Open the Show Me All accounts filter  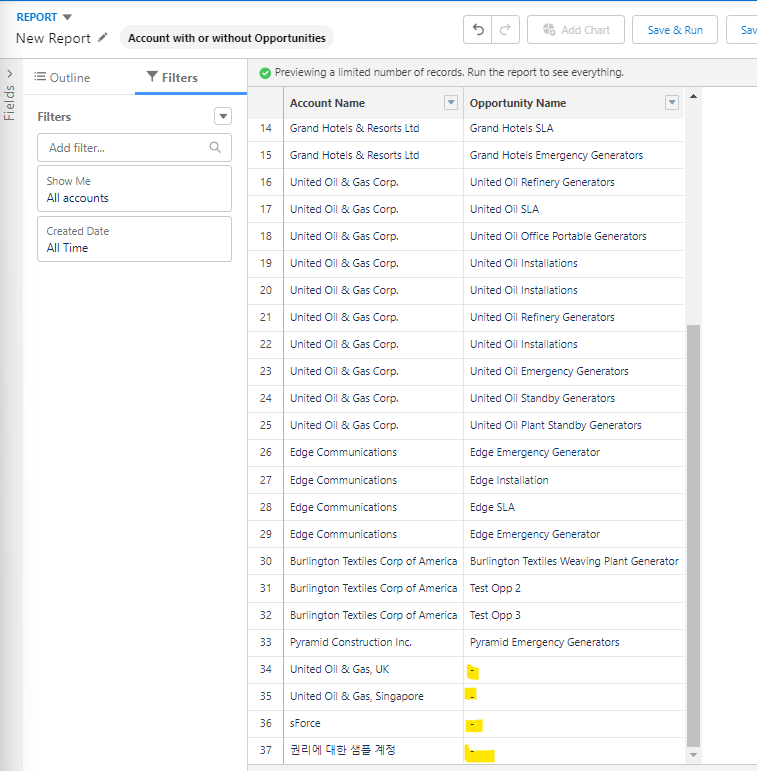pyautogui.click(x=134, y=189)
